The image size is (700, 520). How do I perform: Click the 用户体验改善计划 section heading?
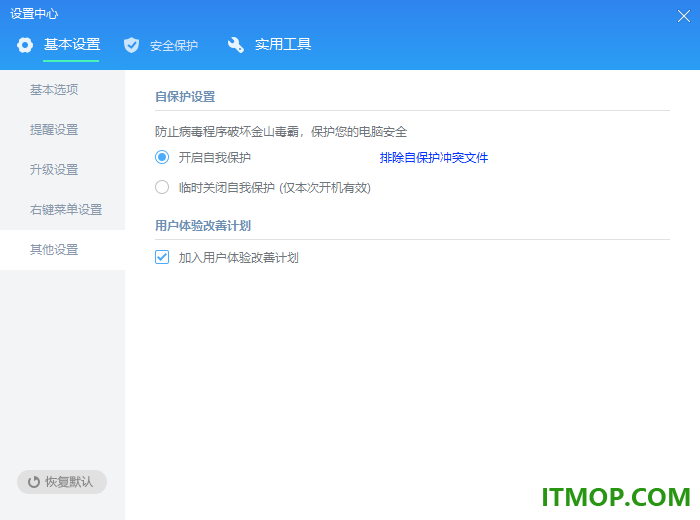point(203,226)
